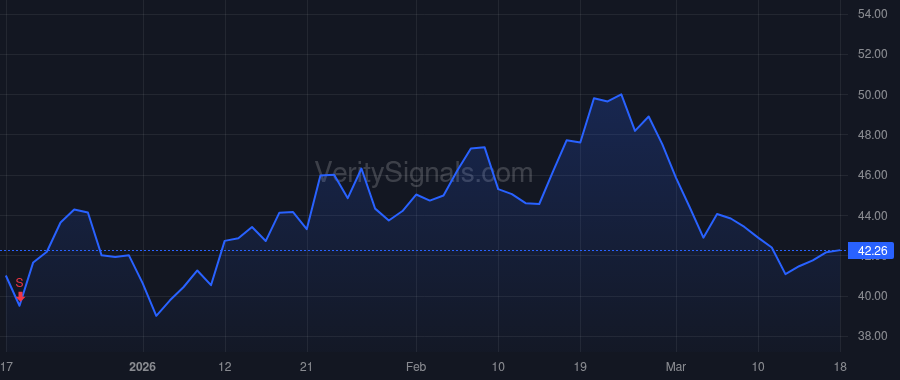Viewport: 900px width, 380px height.
Task: Click the 44.00 price axis label
Action: coord(872,216)
